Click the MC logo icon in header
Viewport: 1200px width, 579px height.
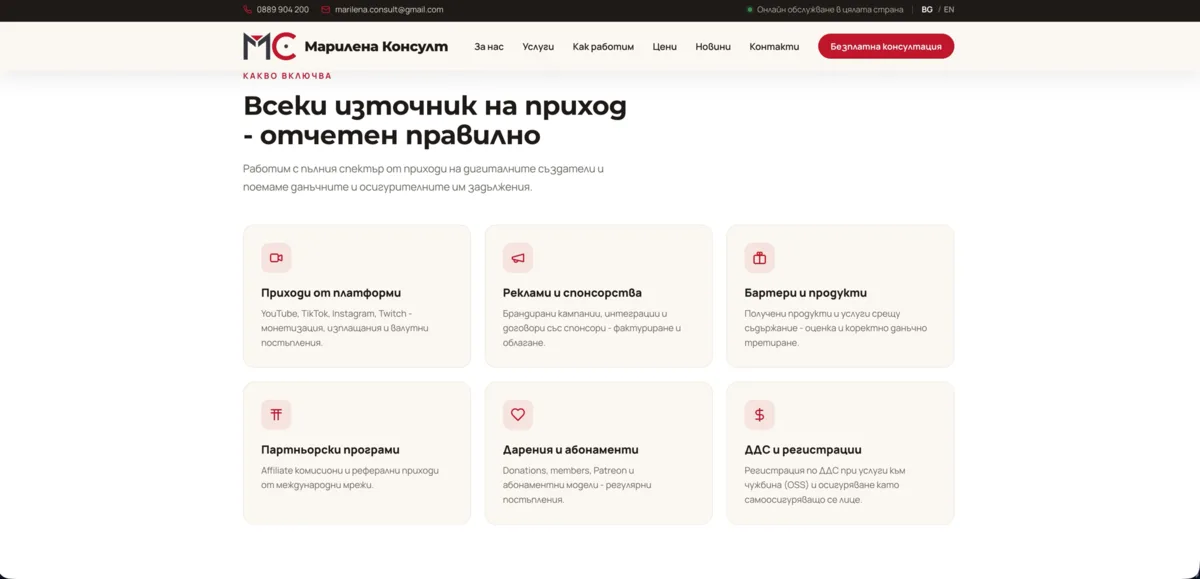[x=269, y=46]
